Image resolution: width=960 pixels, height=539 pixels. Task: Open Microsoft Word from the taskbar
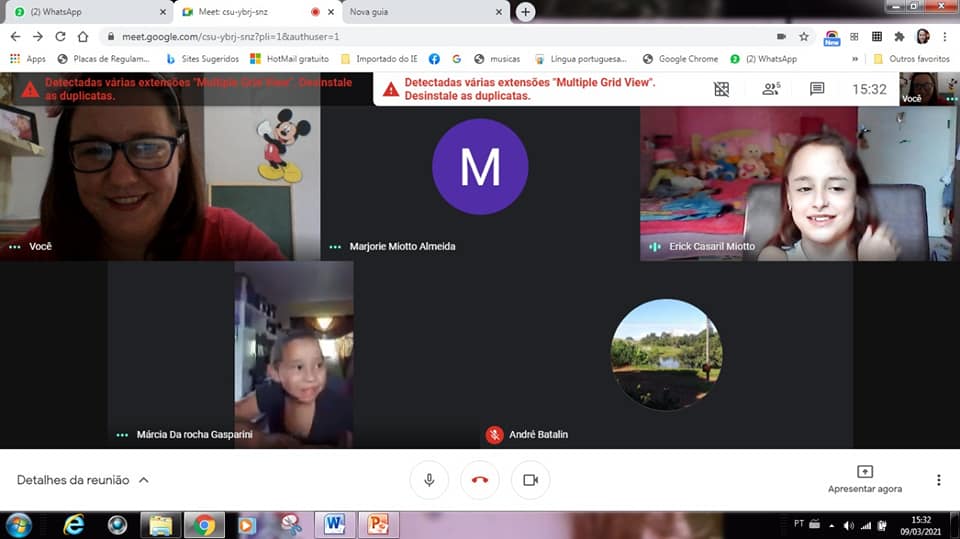point(334,524)
